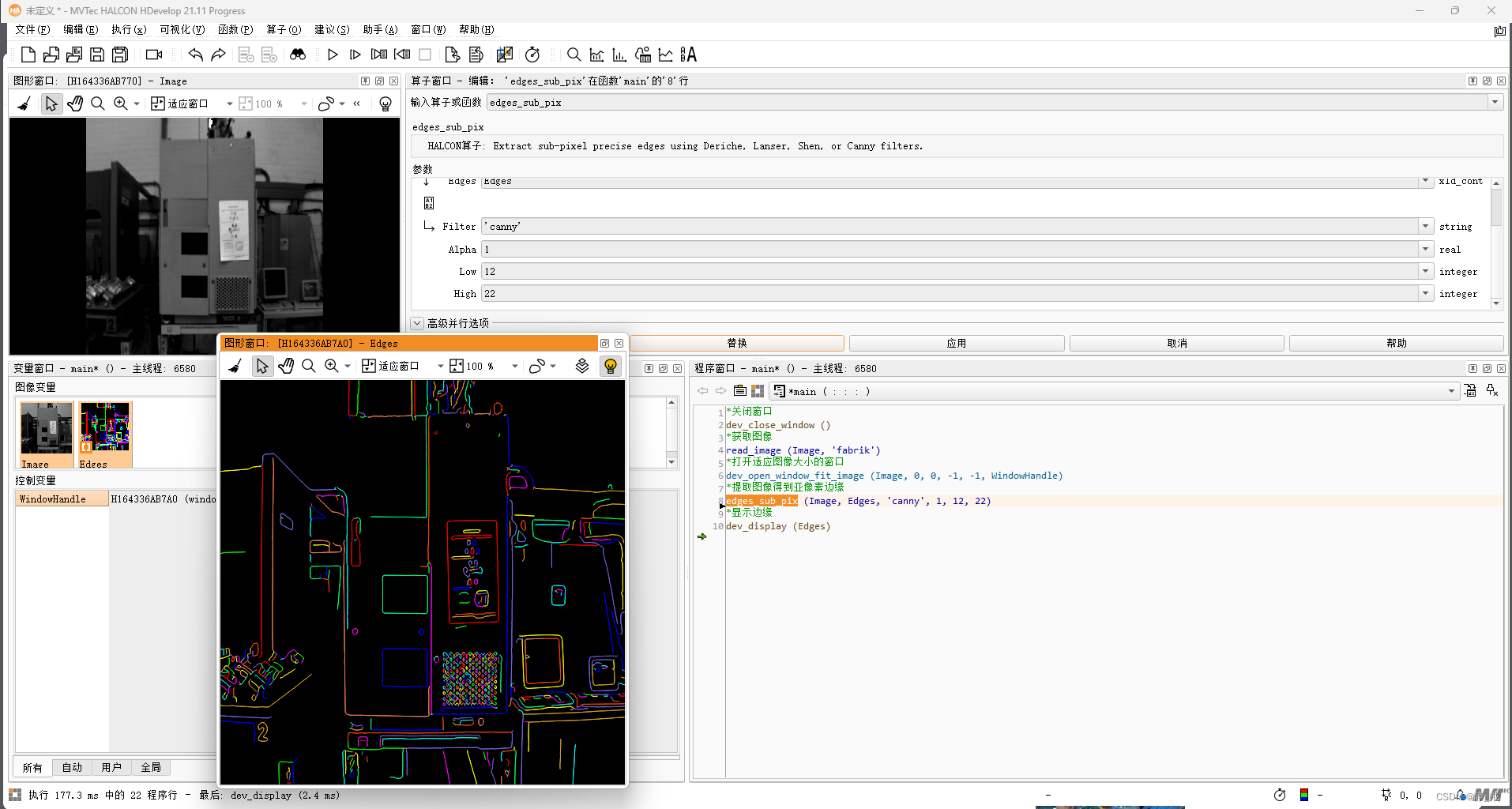Open the Filter dropdown showing 'canny'
This screenshot has height=809, width=1512.
coord(1424,226)
